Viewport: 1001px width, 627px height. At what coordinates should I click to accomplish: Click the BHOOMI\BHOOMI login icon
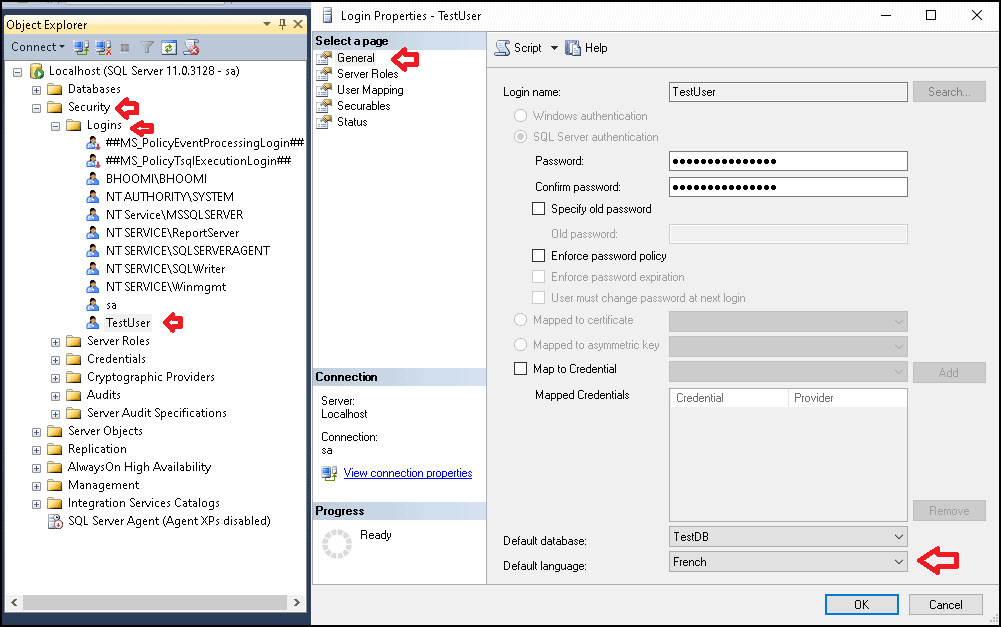[x=93, y=179]
